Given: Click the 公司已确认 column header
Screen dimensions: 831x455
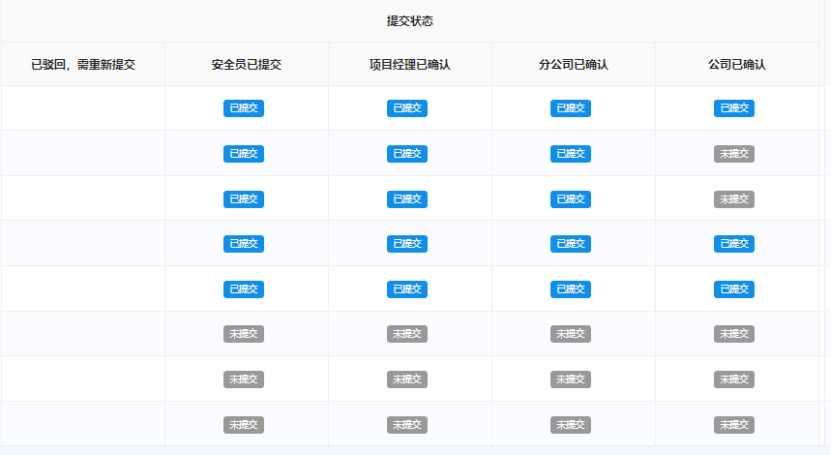Looking at the screenshot, I should coord(736,64).
